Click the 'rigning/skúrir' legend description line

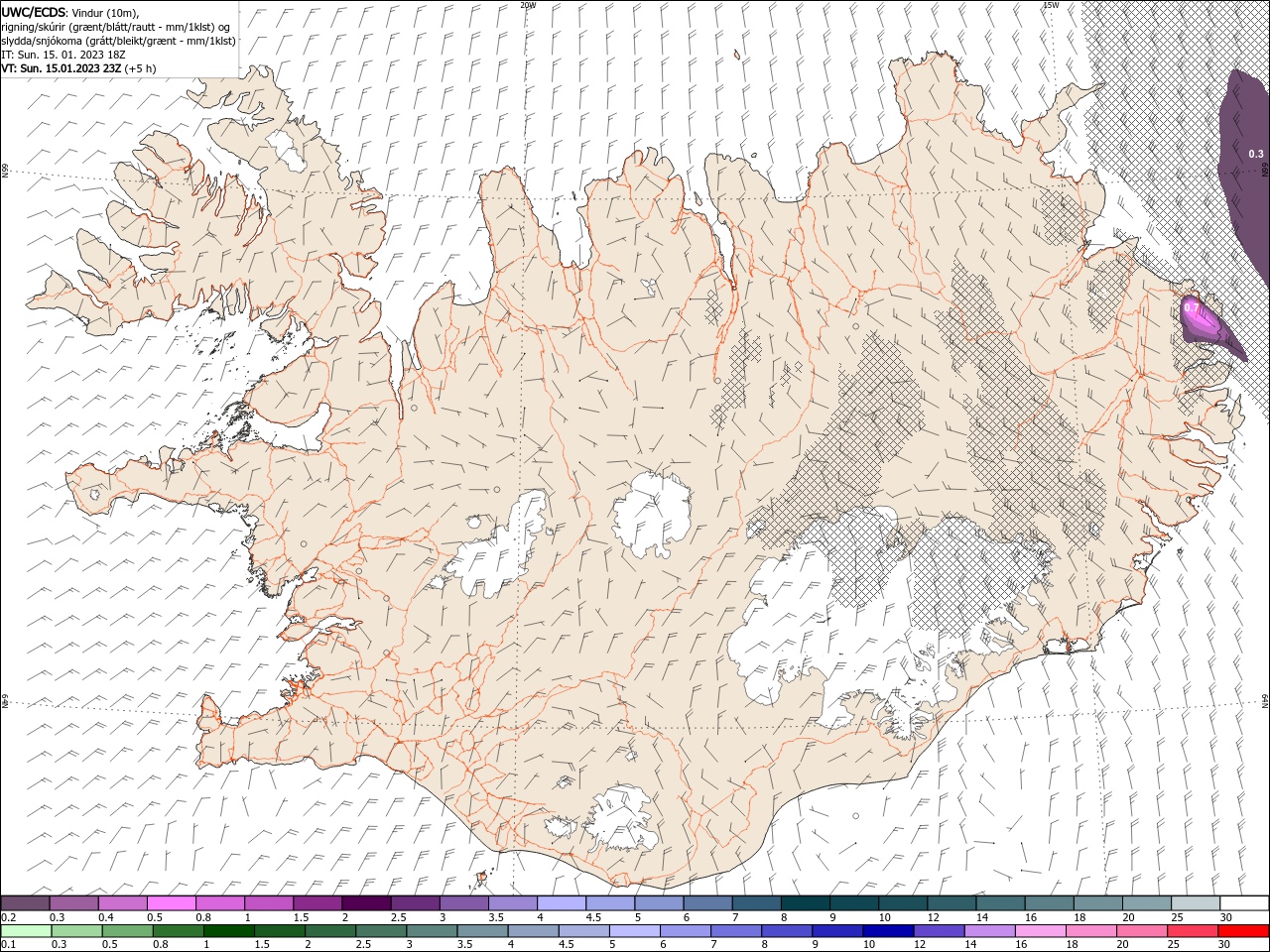(x=117, y=26)
